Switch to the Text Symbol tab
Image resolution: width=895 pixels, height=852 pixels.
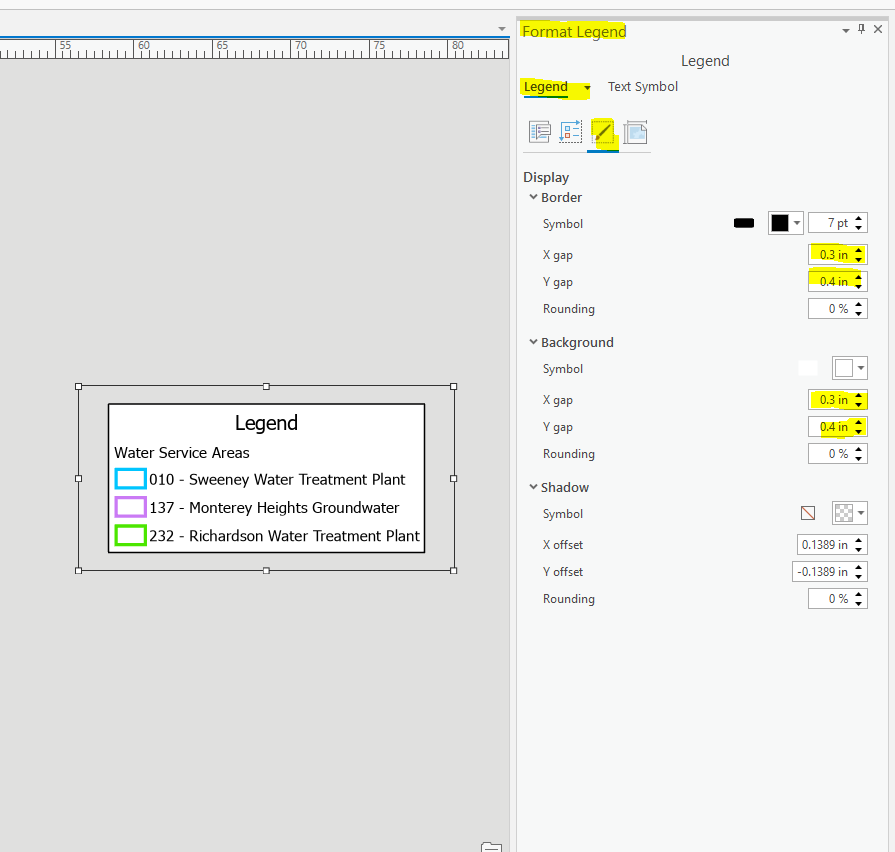pos(642,86)
